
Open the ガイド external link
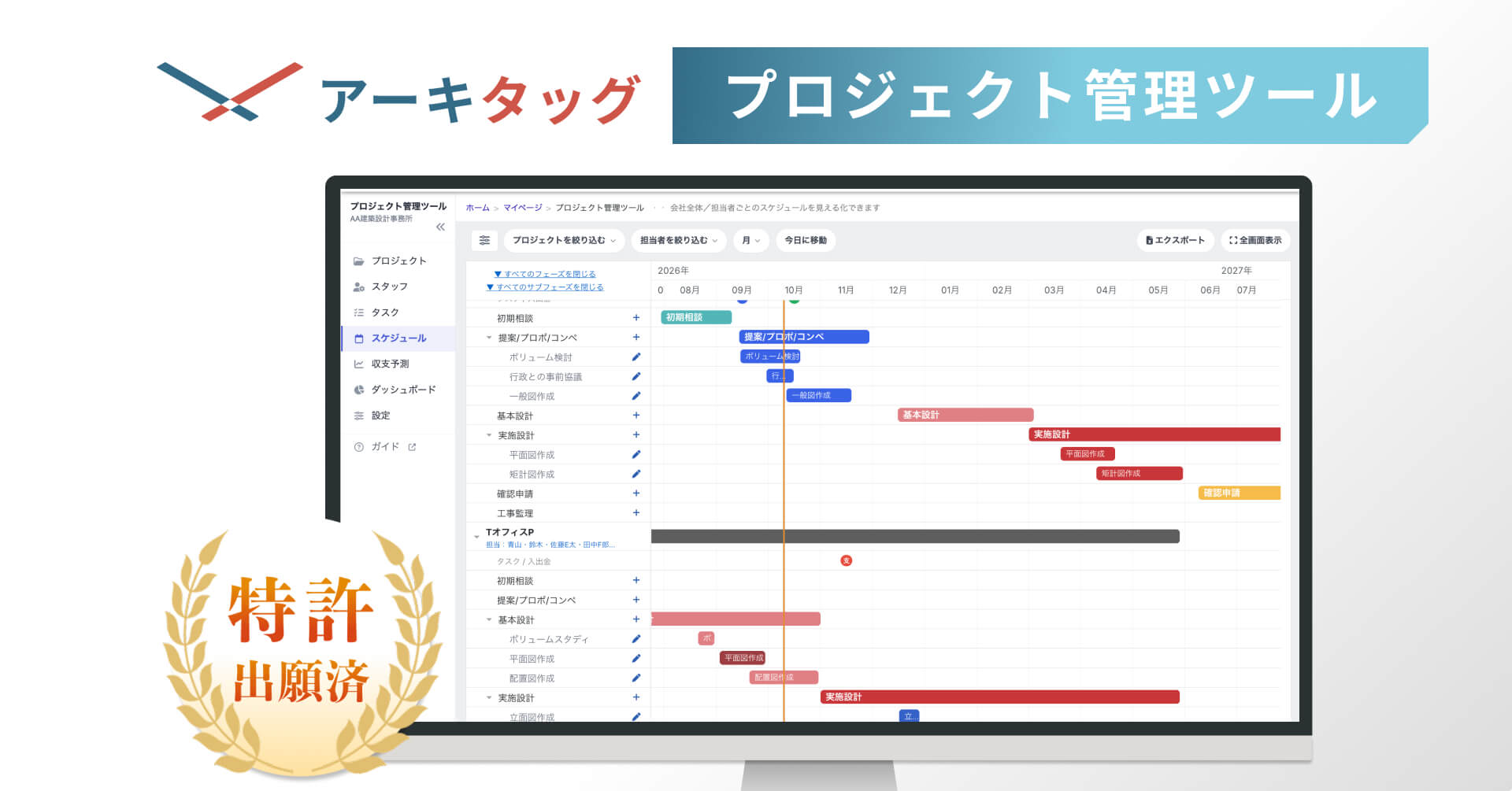[385, 446]
